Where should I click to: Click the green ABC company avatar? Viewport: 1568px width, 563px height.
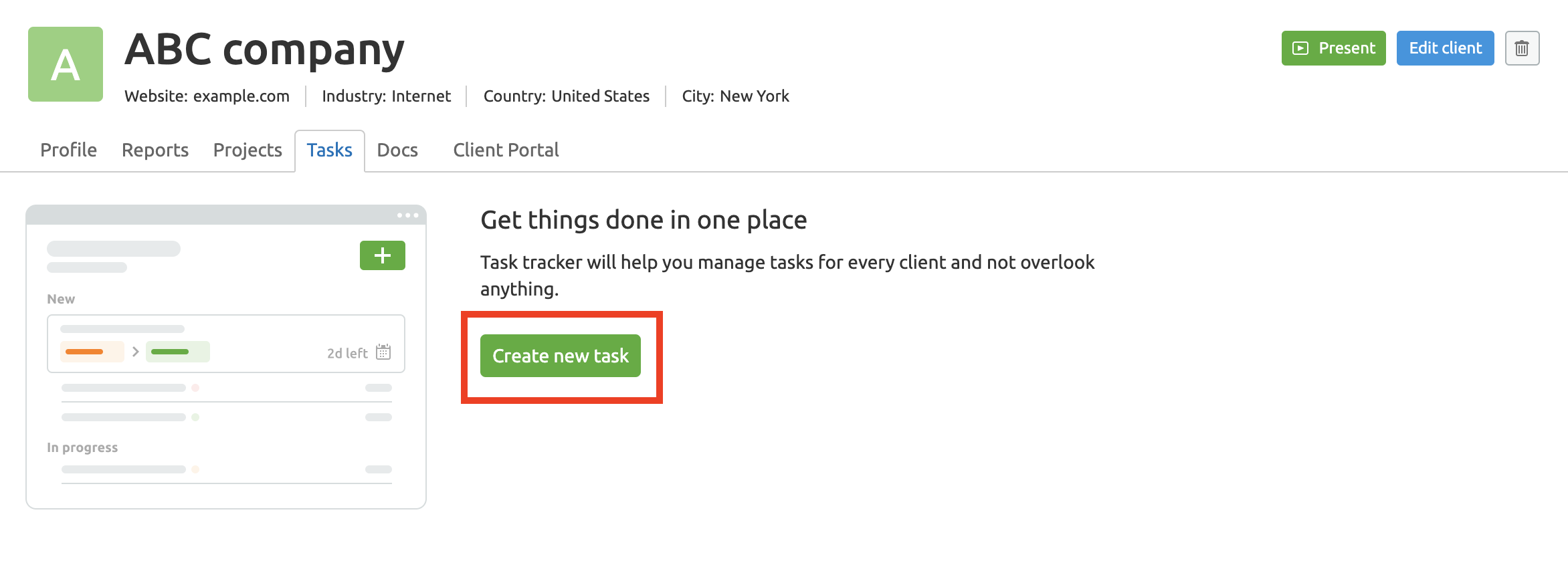66,64
